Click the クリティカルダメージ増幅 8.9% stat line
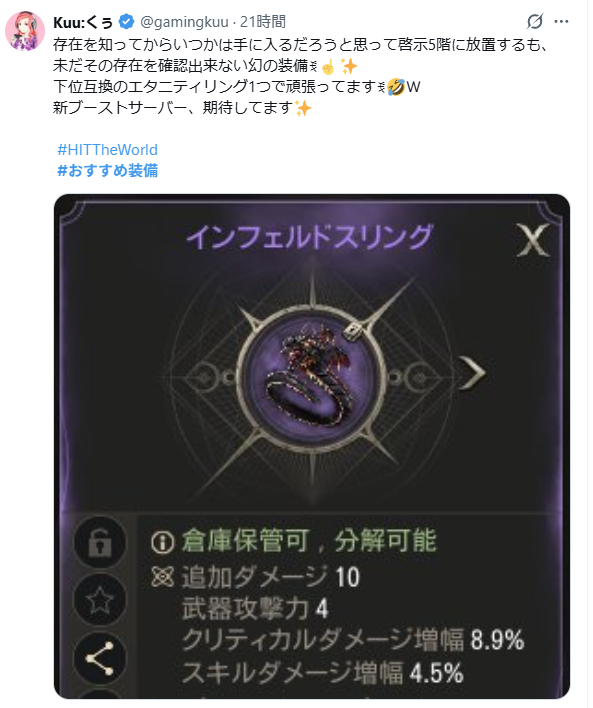 pyautogui.click(x=353, y=640)
